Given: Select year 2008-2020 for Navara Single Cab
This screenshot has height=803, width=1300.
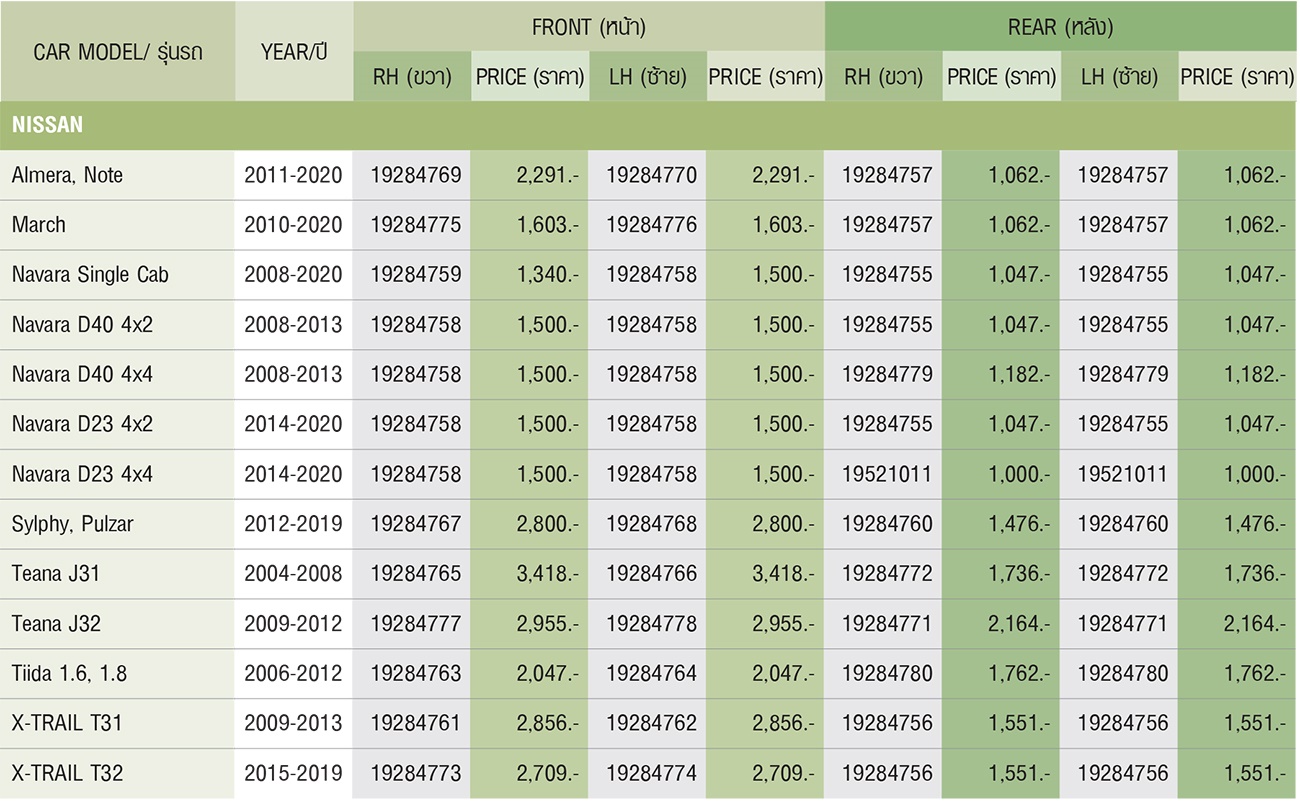Looking at the screenshot, I should coord(293,275).
